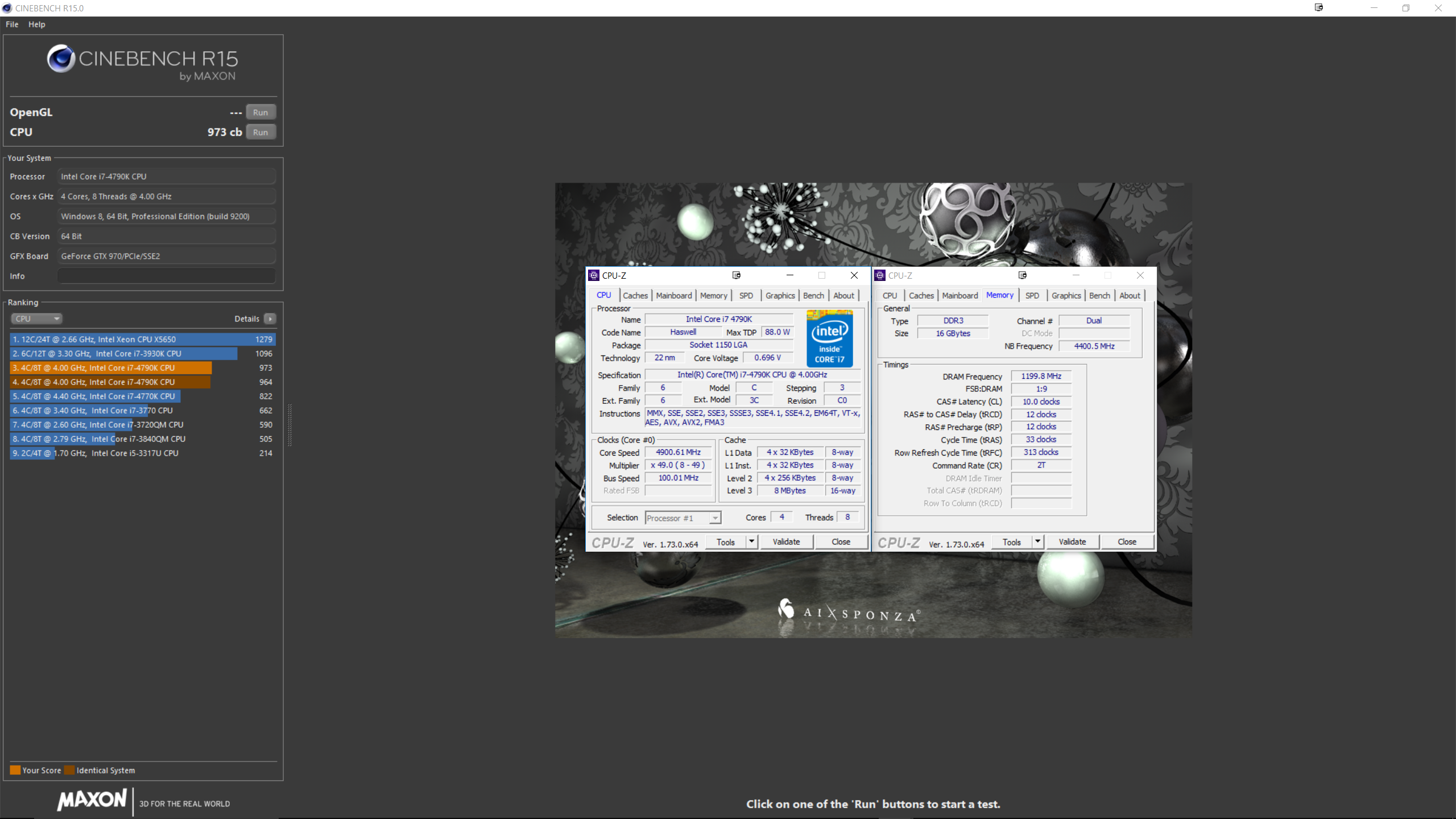Minimize the Cinebench window
This screenshot has height=819, width=1456.
tap(1374, 8)
